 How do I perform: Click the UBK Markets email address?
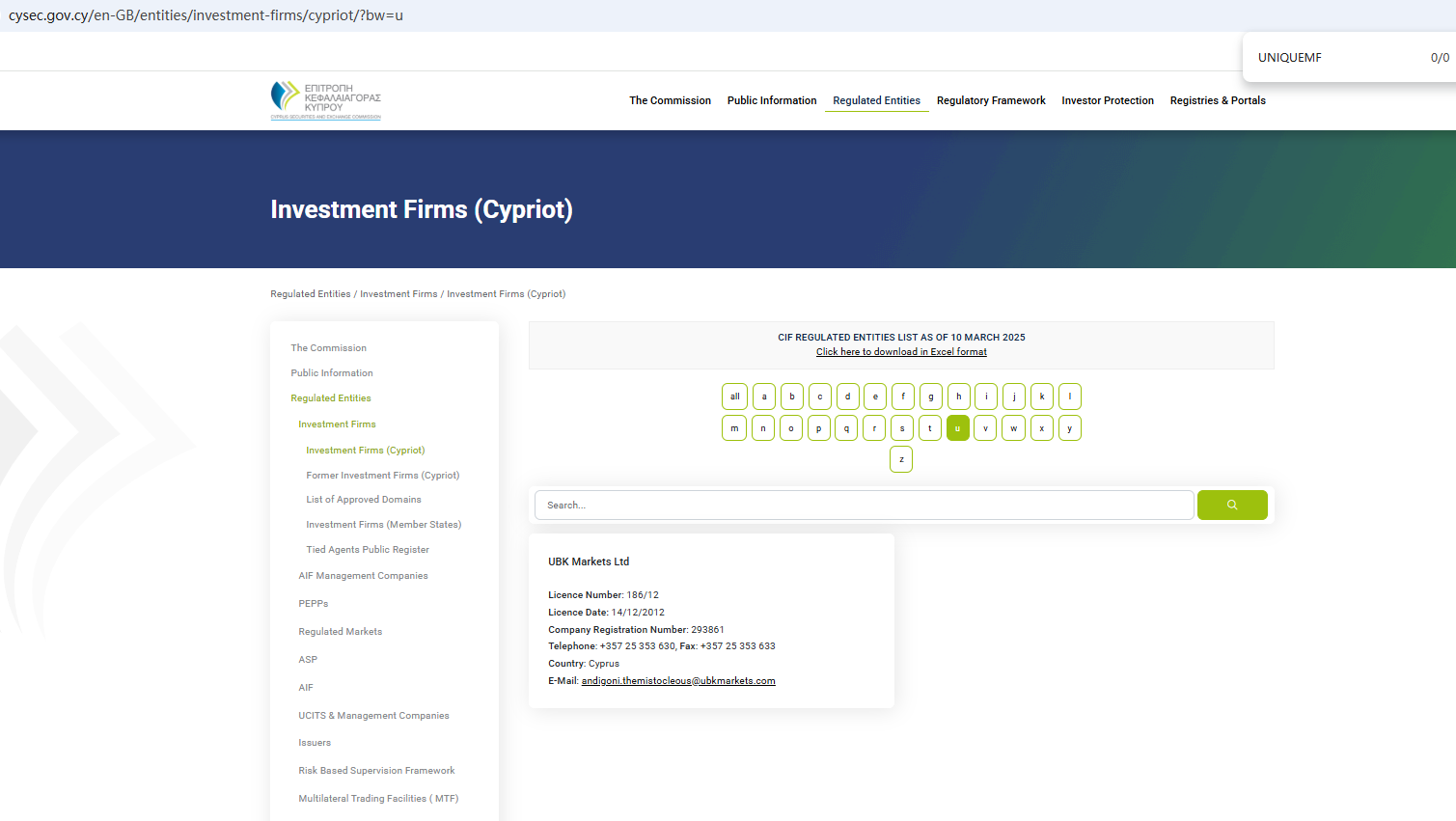coord(677,681)
